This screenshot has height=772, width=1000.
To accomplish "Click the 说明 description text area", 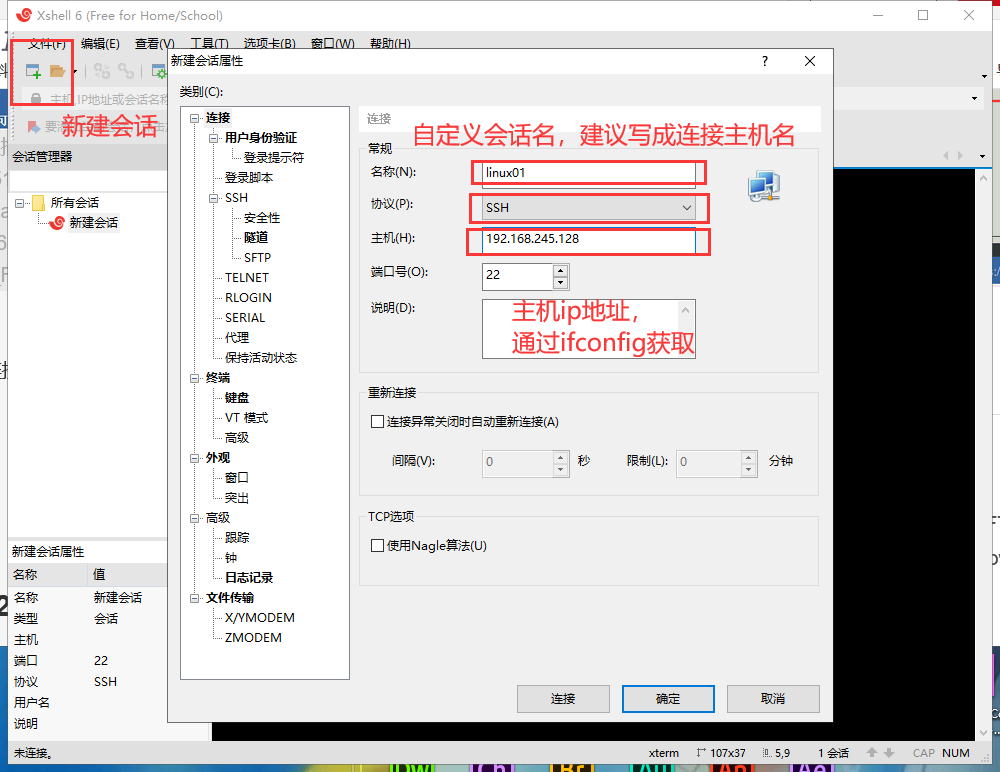I will click(589, 329).
